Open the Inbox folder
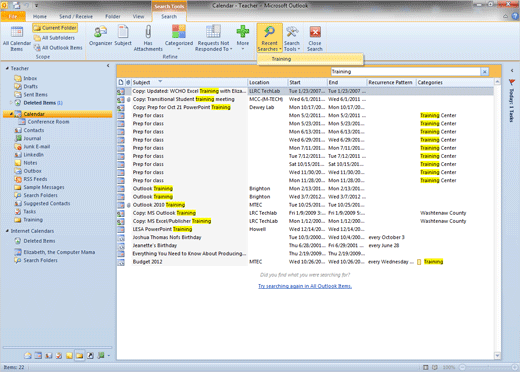The height and width of the screenshot is (372, 520). 30,78
